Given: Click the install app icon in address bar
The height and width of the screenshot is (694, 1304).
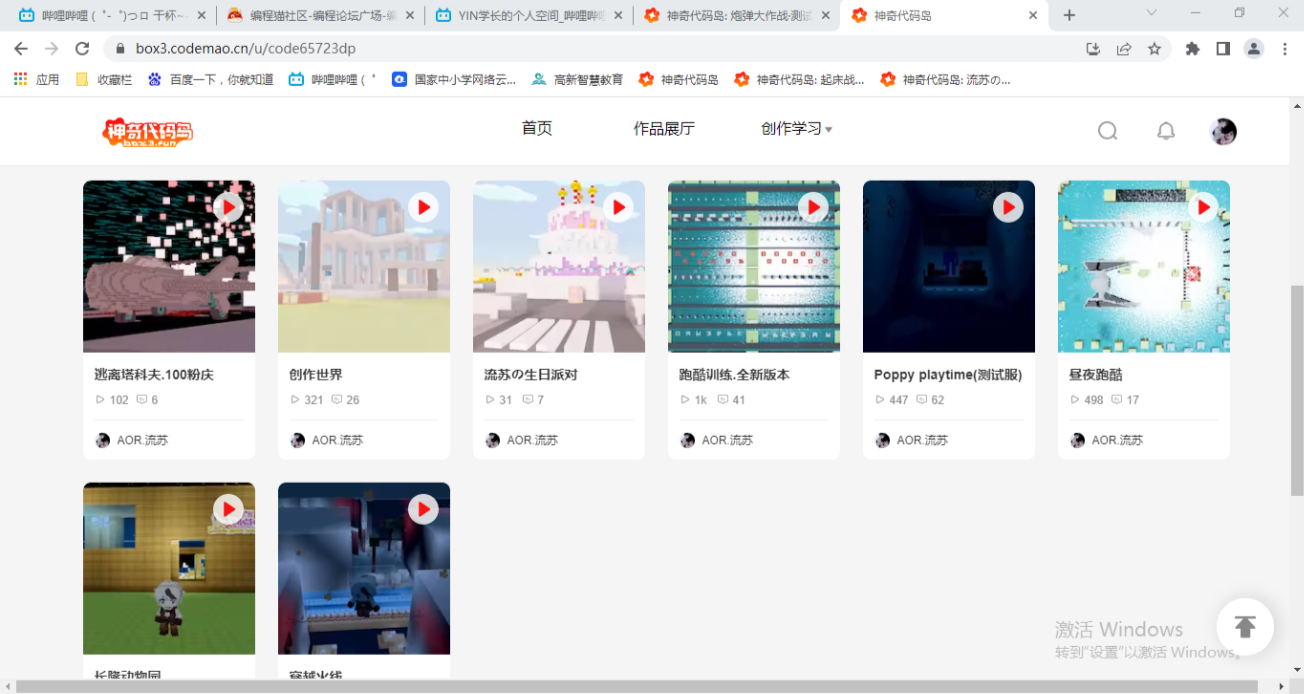Looking at the screenshot, I should [1093, 48].
